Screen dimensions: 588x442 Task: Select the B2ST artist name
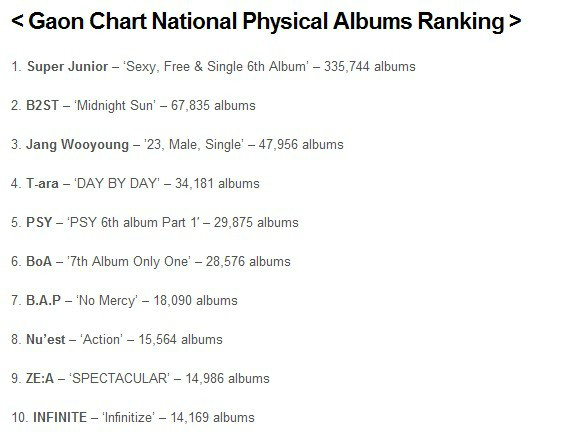coord(42,106)
